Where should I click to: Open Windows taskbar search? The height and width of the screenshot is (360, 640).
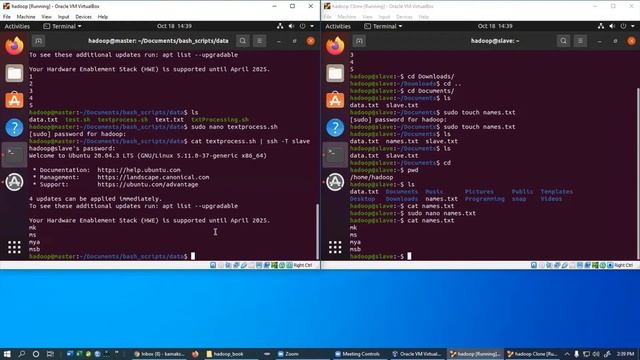tap(22, 354)
